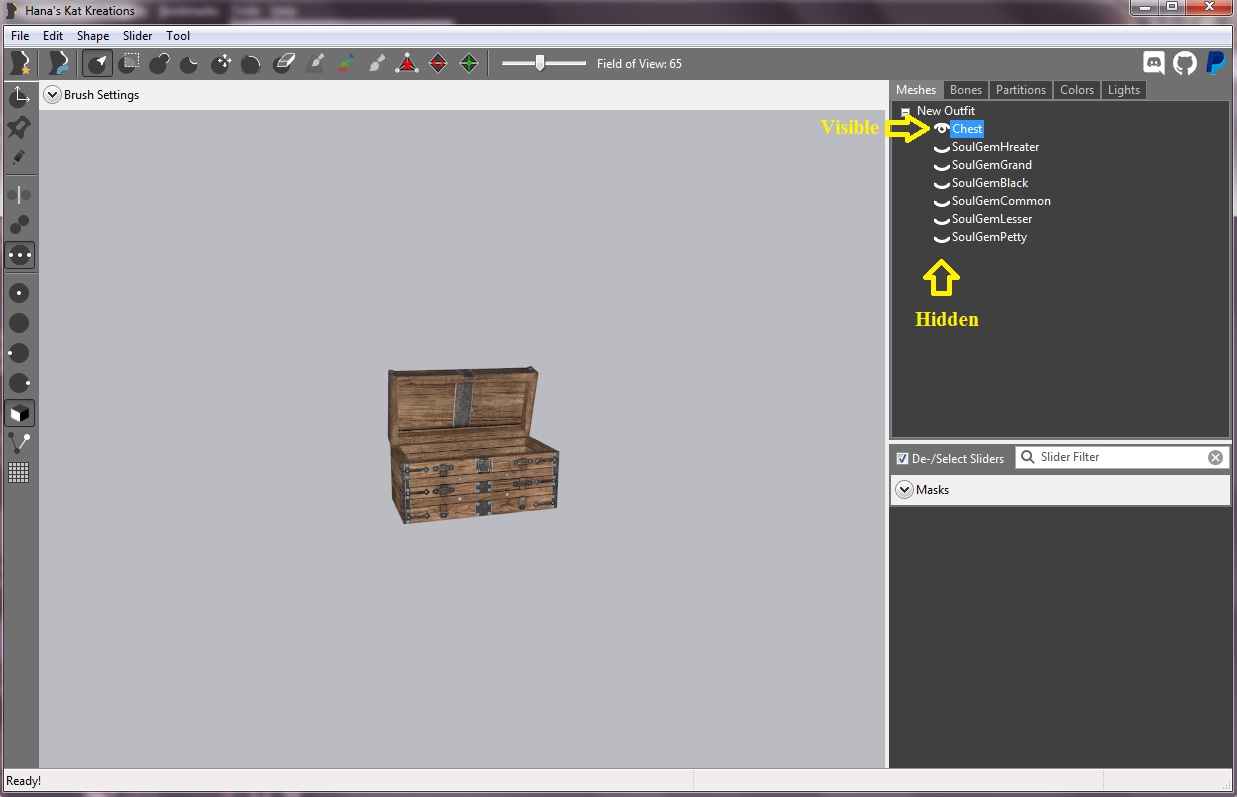The height and width of the screenshot is (797, 1237).
Task: Switch to the Bones tab
Action: (x=966, y=90)
